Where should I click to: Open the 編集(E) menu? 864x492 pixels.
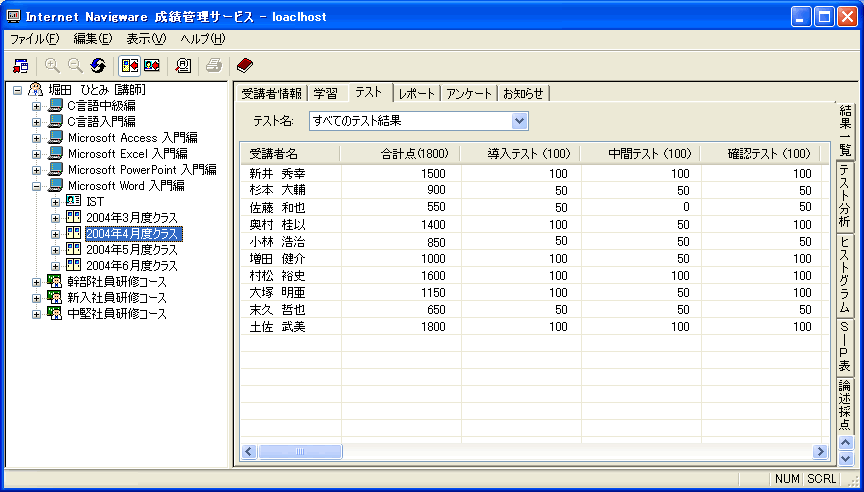point(93,39)
